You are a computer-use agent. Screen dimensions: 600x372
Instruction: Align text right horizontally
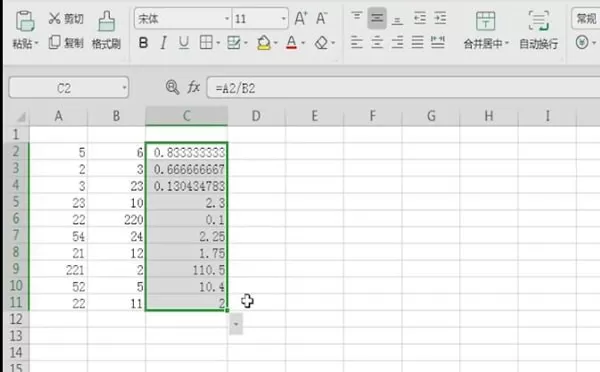[397, 42]
